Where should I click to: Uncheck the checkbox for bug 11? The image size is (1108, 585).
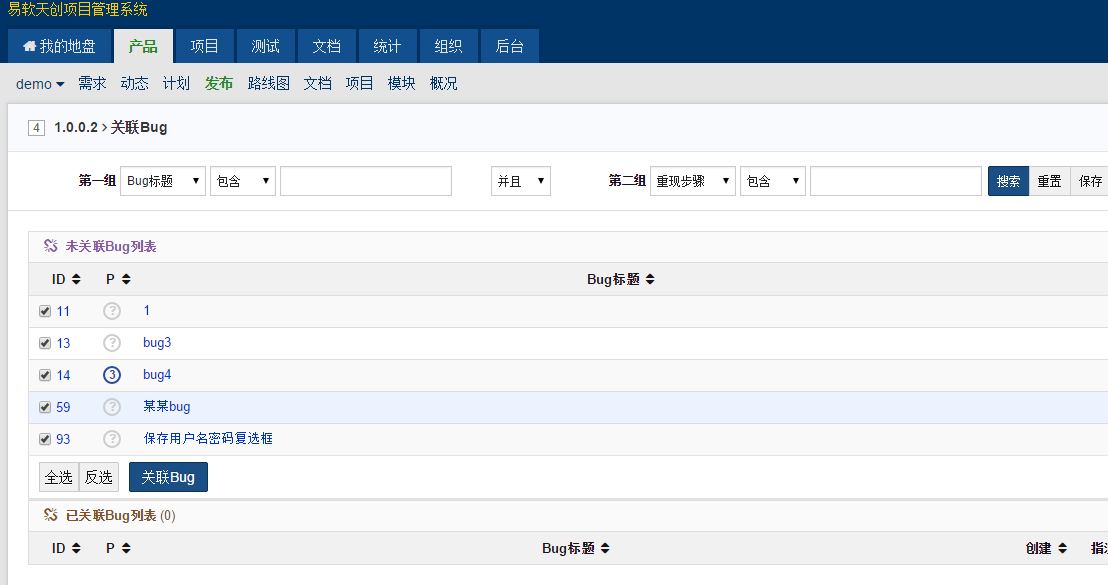45,311
